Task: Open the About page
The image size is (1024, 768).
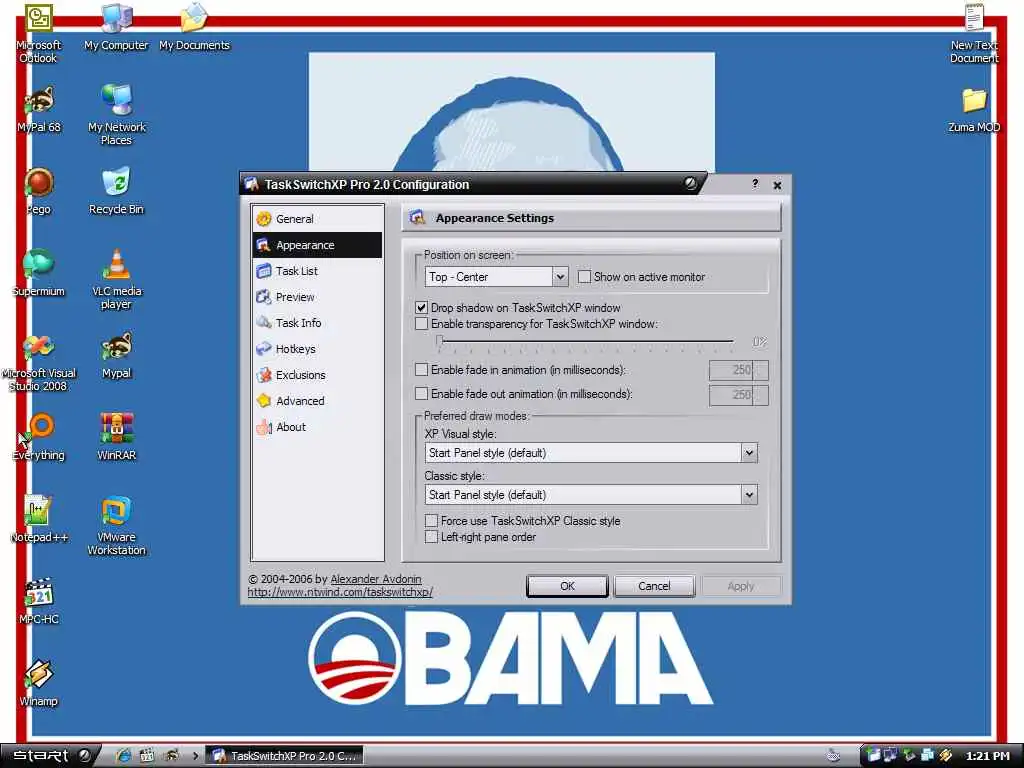Action: pos(317,427)
